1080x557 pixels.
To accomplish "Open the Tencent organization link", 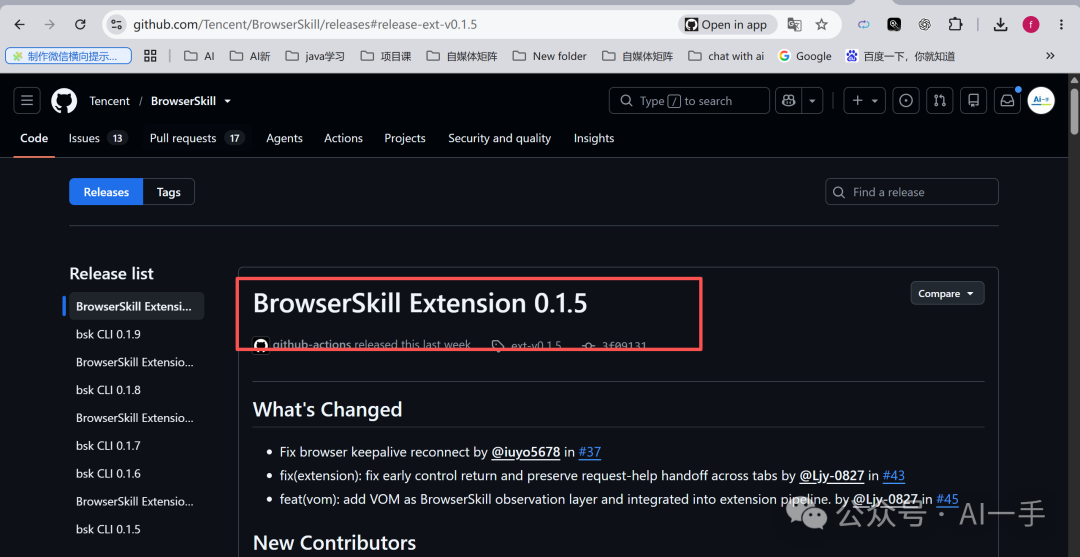I will coord(110,101).
